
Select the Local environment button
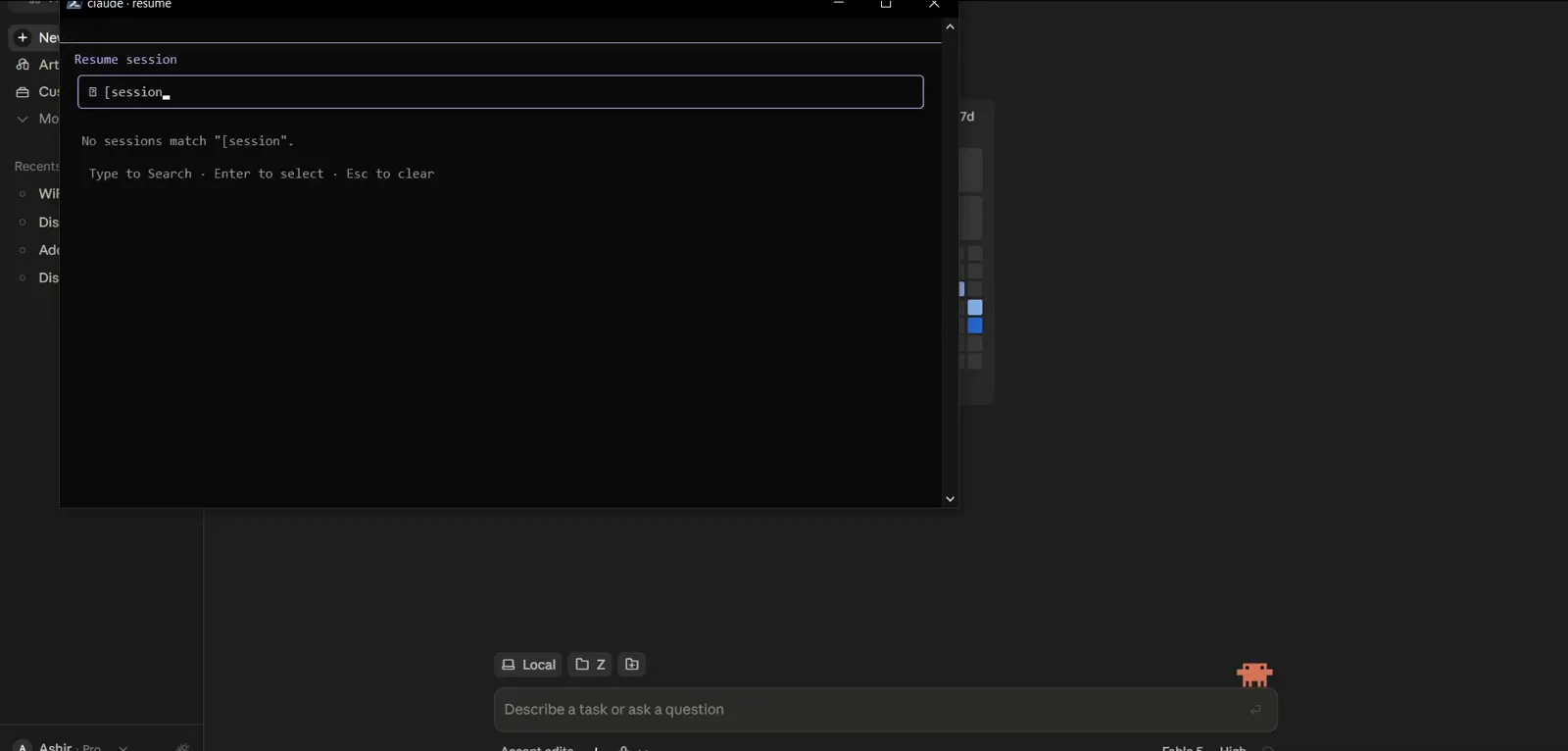point(528,665)
